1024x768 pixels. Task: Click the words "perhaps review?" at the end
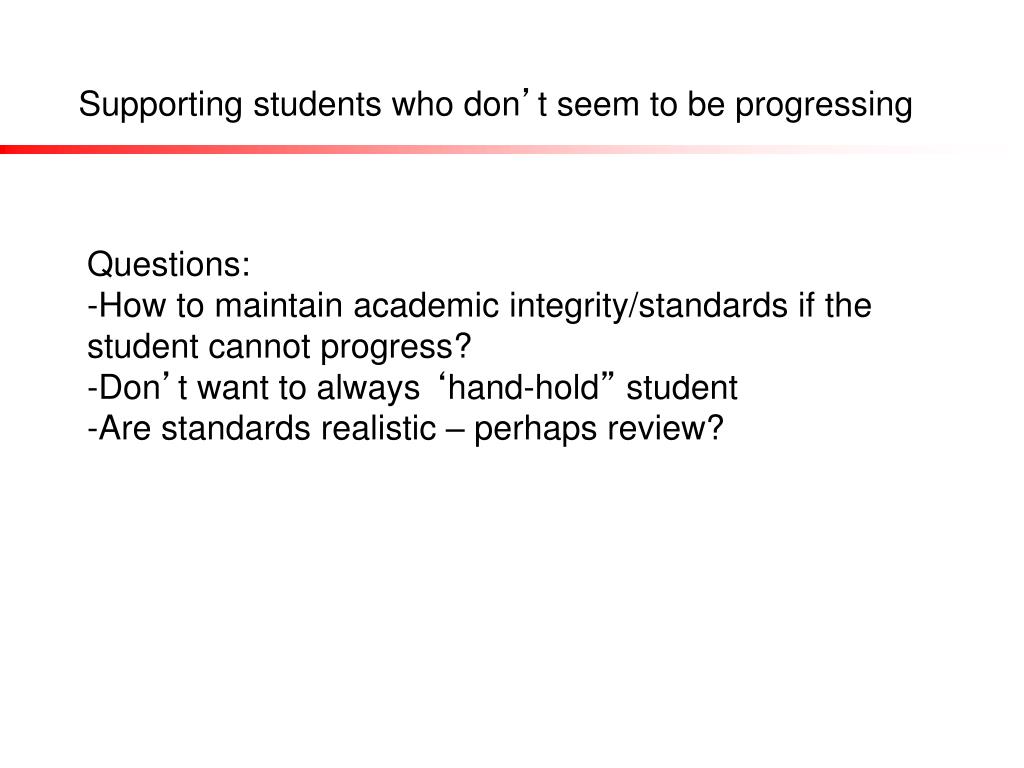pyautogui.click(x=599, y=430)
